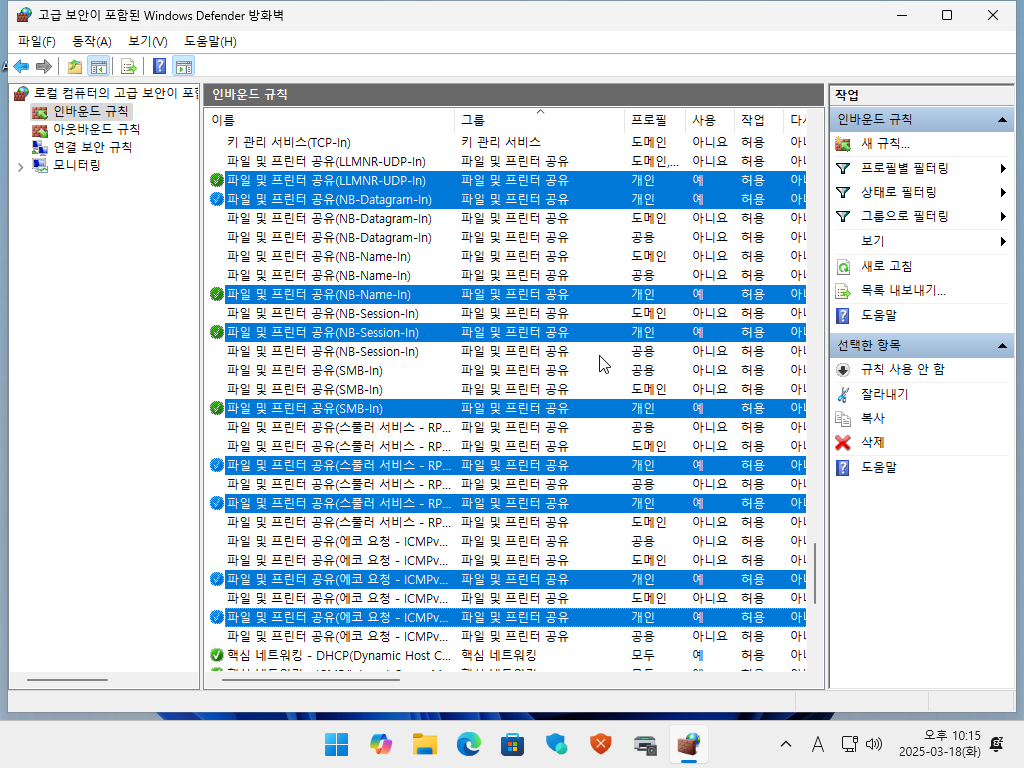The height and width of the screenshot is (768, 1024).
Task: Click the Help toolbar icon
Action: click(159, 66)
